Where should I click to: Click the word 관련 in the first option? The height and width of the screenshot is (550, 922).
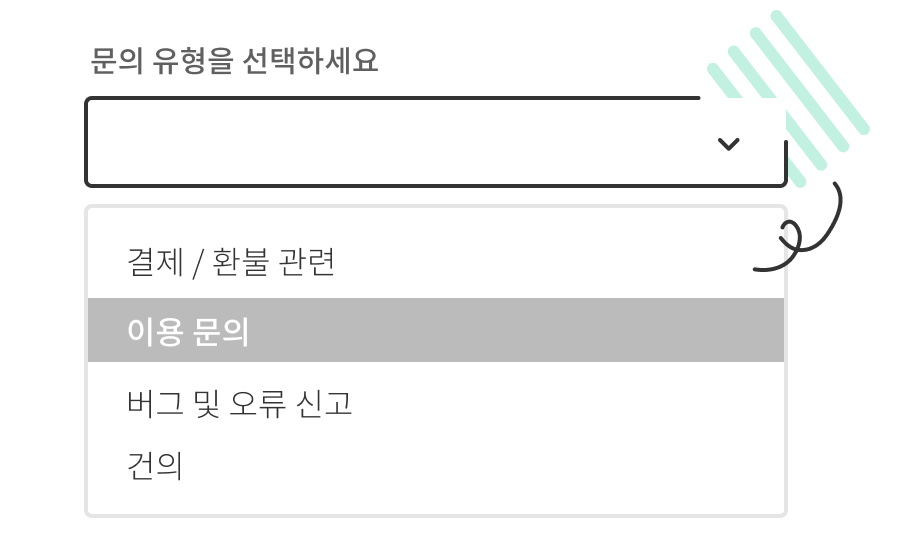point(306,262)
